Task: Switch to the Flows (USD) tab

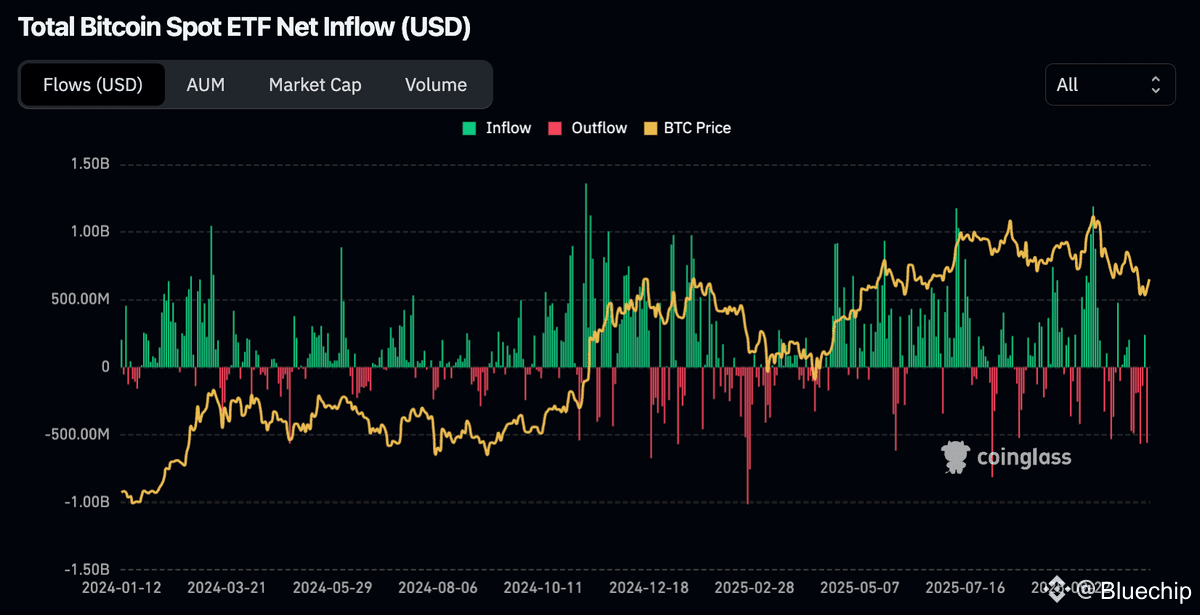Action: 93,85
